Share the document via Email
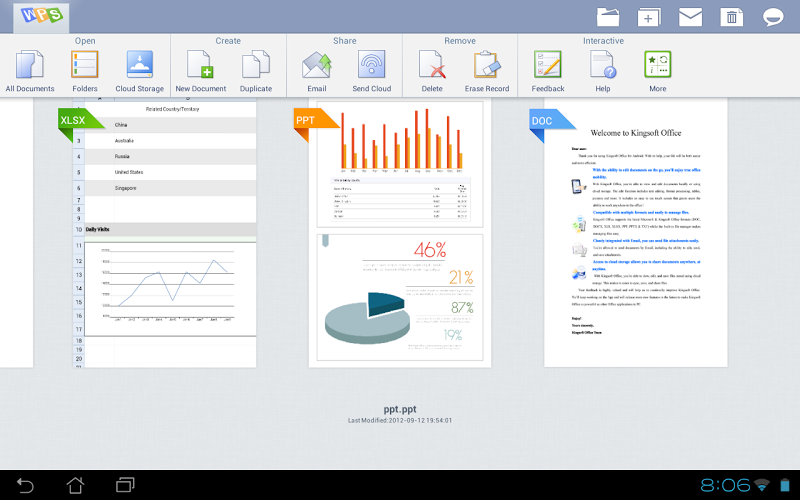 click(316, 71)
